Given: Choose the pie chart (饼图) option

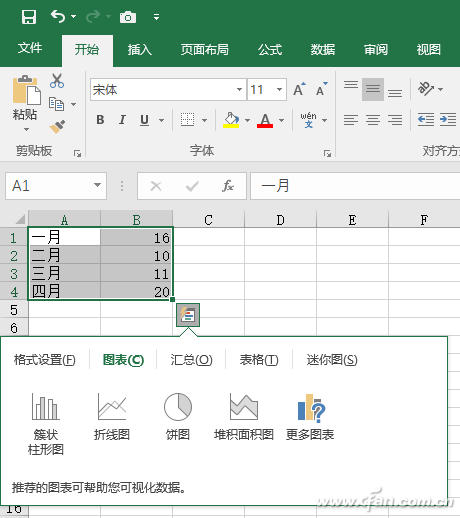Looking at the screenshot, I should [178, 416].
